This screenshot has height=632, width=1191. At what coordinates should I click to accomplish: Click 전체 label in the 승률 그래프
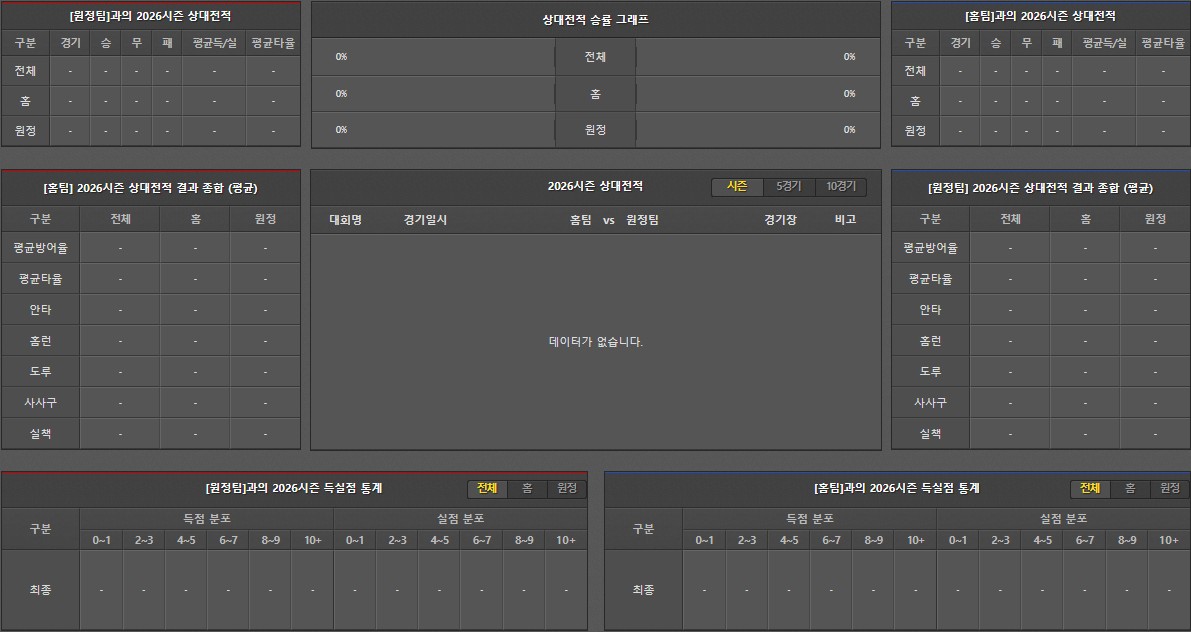595,57
